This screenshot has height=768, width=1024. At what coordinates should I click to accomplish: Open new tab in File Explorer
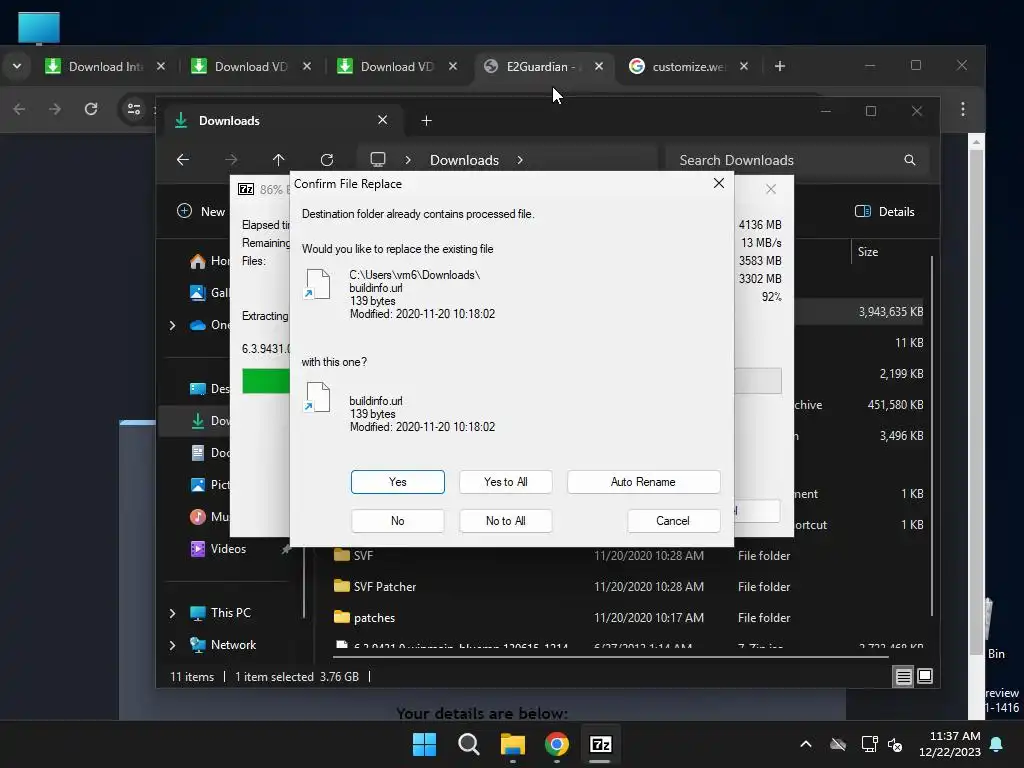tap(426, 121)
